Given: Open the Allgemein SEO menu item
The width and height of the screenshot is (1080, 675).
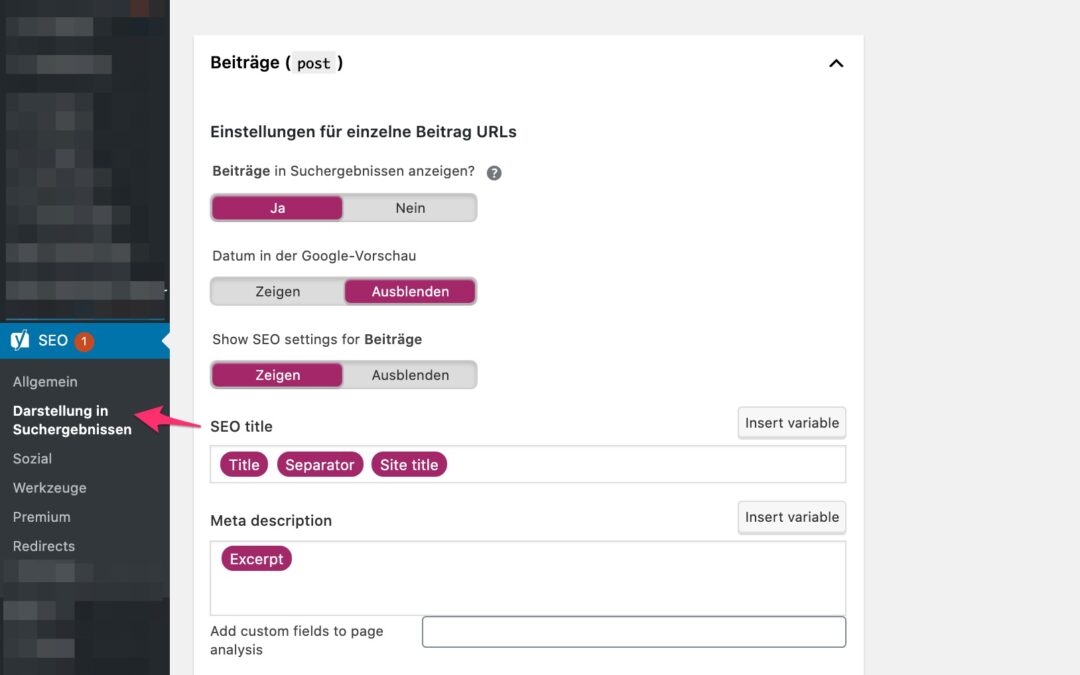Looking at the screenshot, I should click(x=45, y=382).
